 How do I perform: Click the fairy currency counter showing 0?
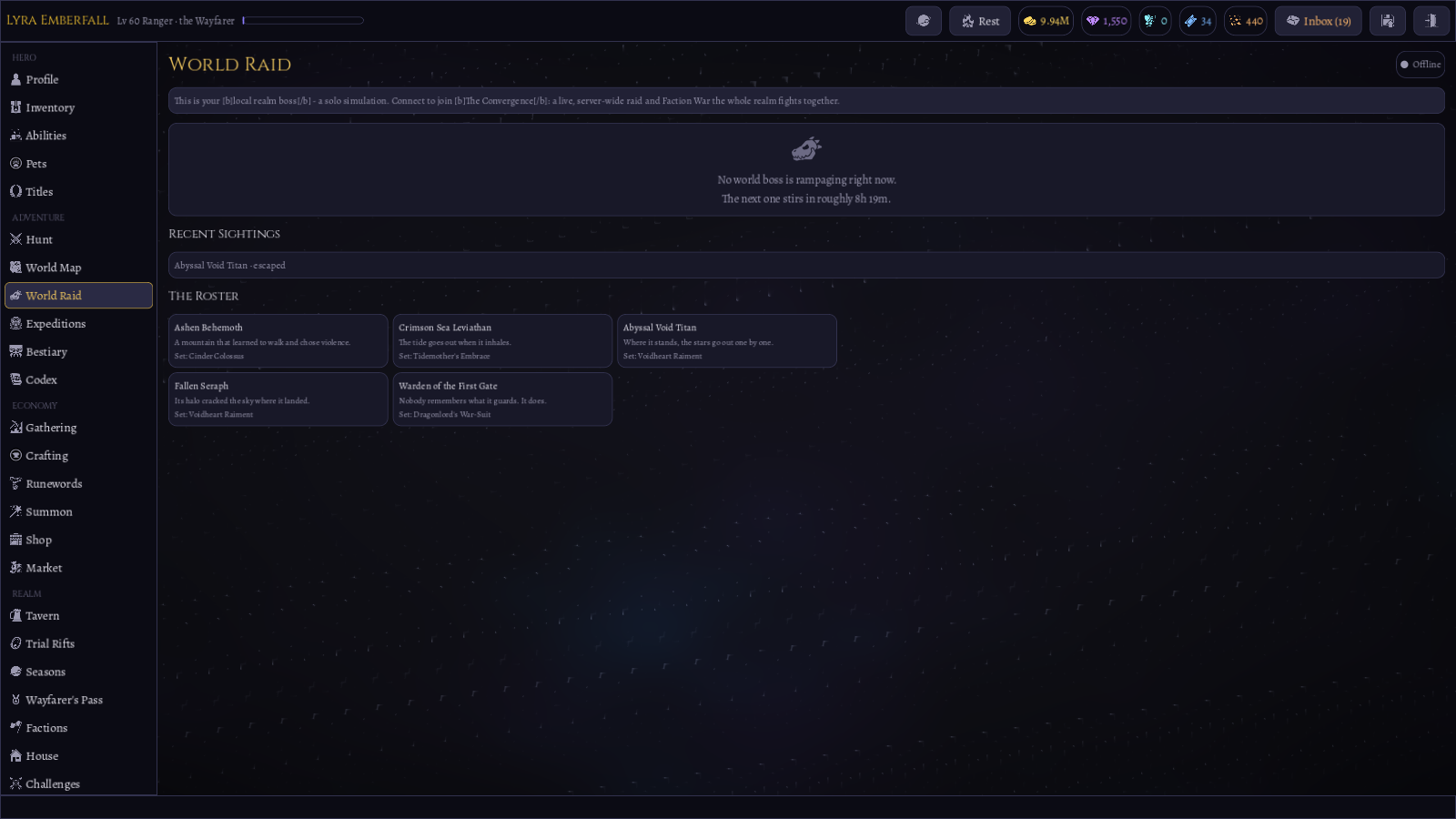[x=1156, y=21]
